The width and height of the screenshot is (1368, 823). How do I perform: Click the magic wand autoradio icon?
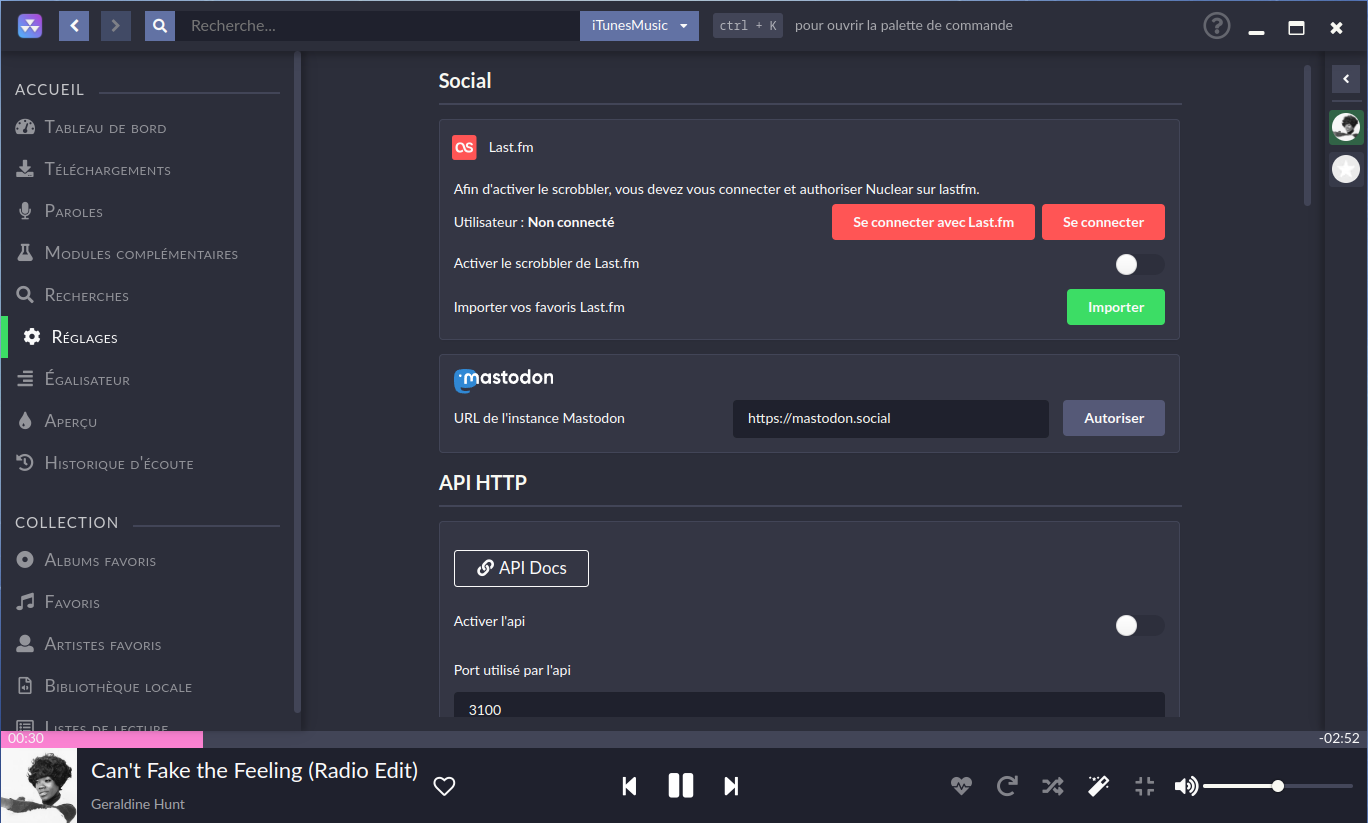tap(1098, 786)
